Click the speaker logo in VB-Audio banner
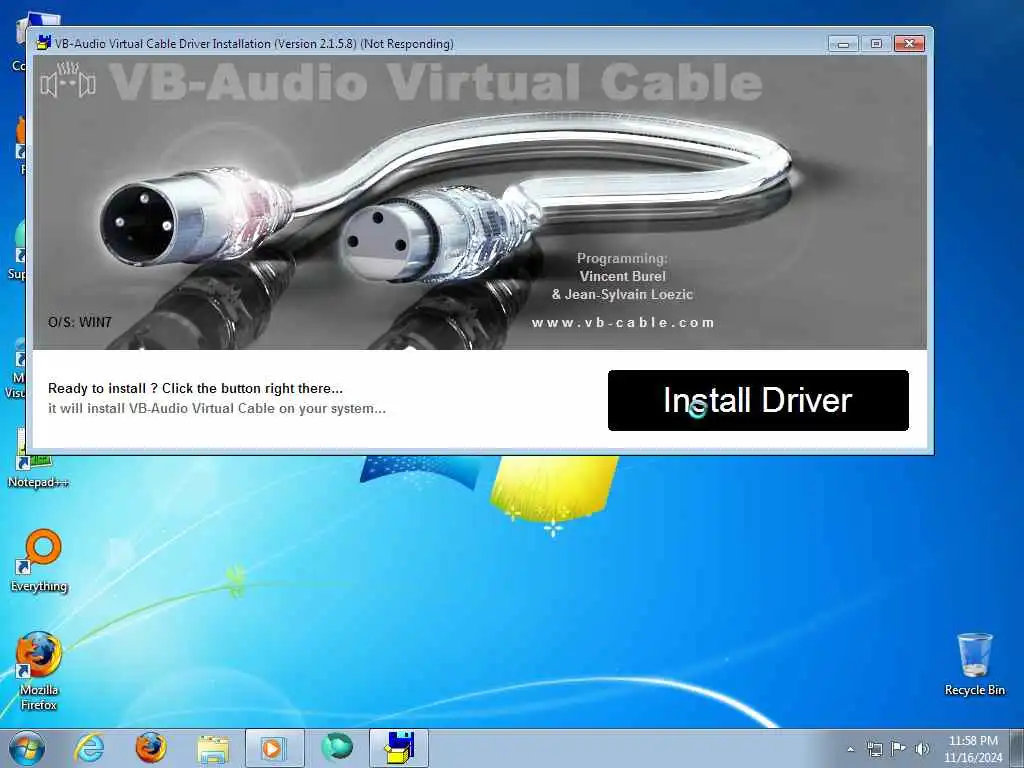The width and height of the screenshot is (1024, 768). 68,81
